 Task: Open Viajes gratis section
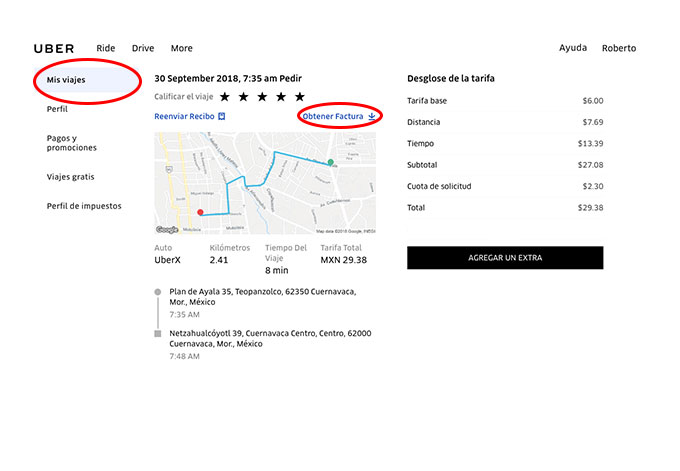[70, 177]
